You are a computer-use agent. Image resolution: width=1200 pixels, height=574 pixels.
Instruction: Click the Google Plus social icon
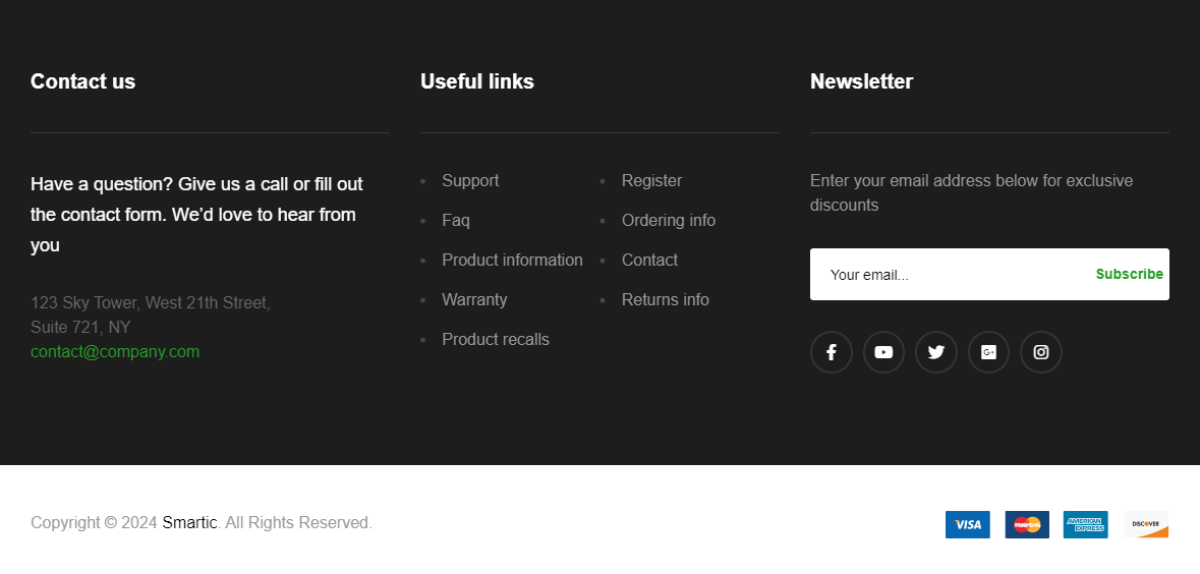[988, 352]
